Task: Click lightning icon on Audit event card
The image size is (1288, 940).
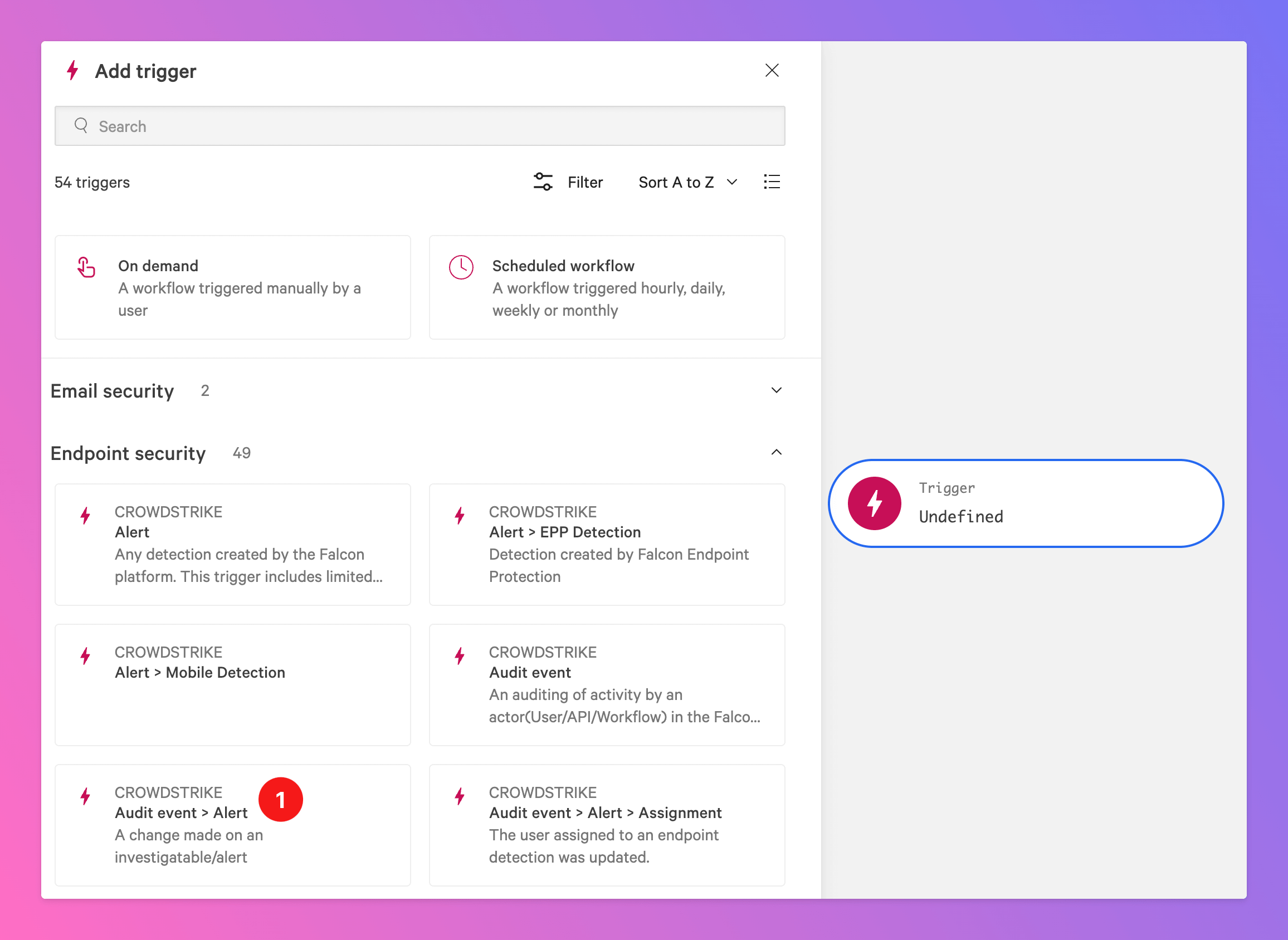Action: [x=459, y=656]
